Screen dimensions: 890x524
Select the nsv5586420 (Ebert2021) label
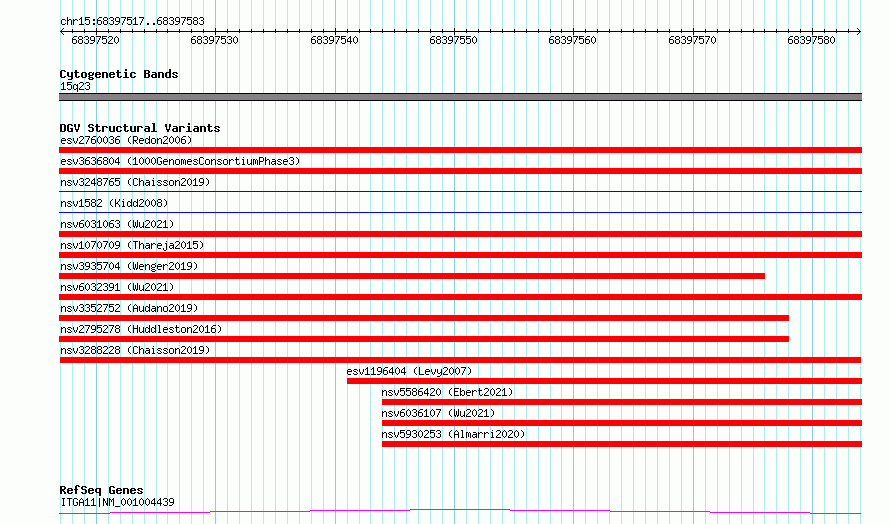tap(447, 392)
